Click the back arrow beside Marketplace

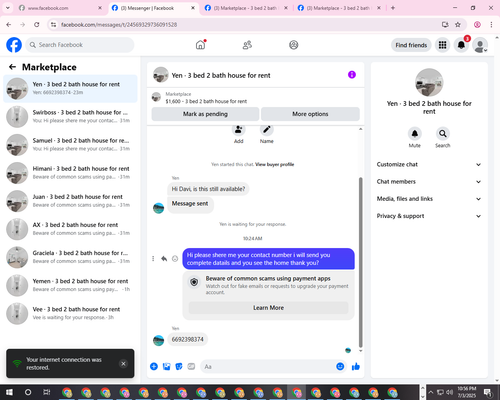point(12,67)
